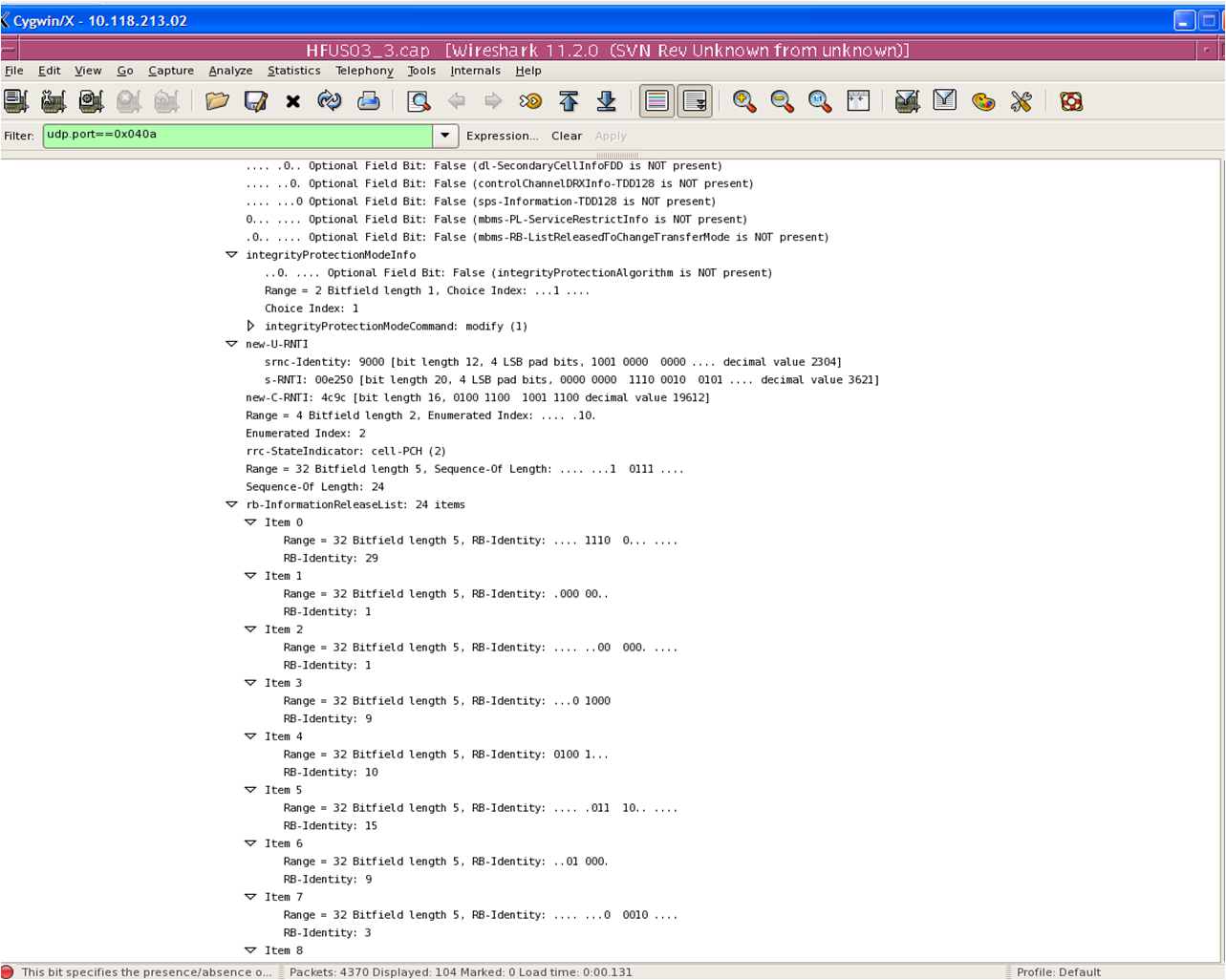Click the red expert info status circle
Viewport: 1226px width, 980px height.
(9, 971)
